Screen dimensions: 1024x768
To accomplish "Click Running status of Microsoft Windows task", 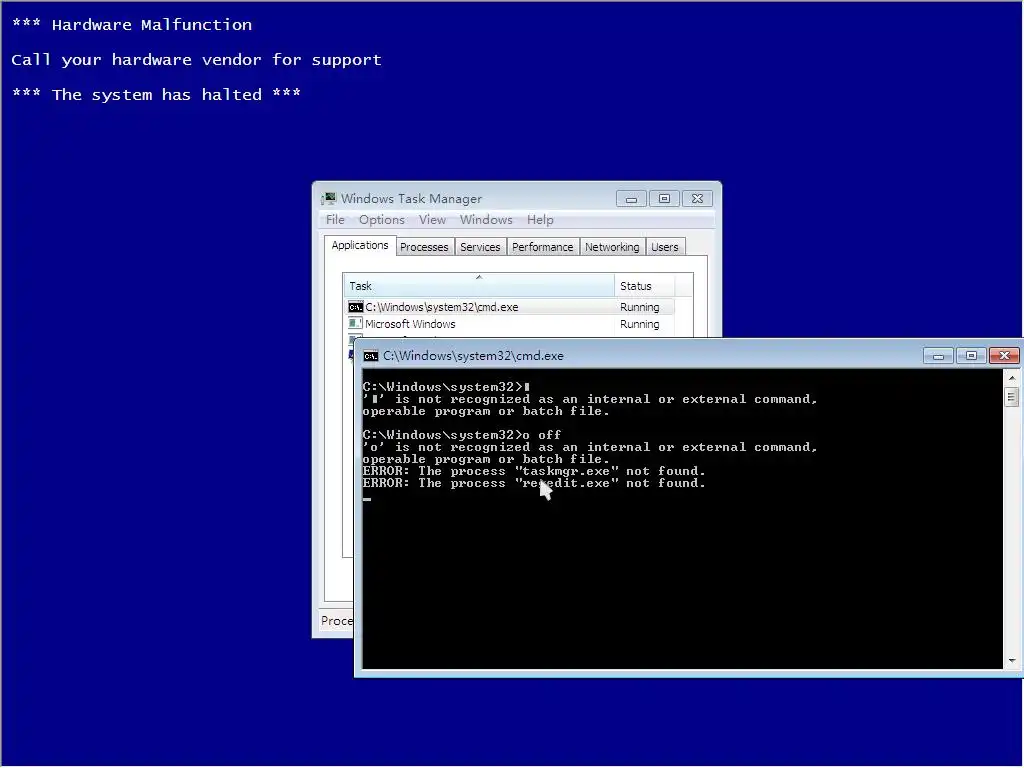I will click(639, 324).
